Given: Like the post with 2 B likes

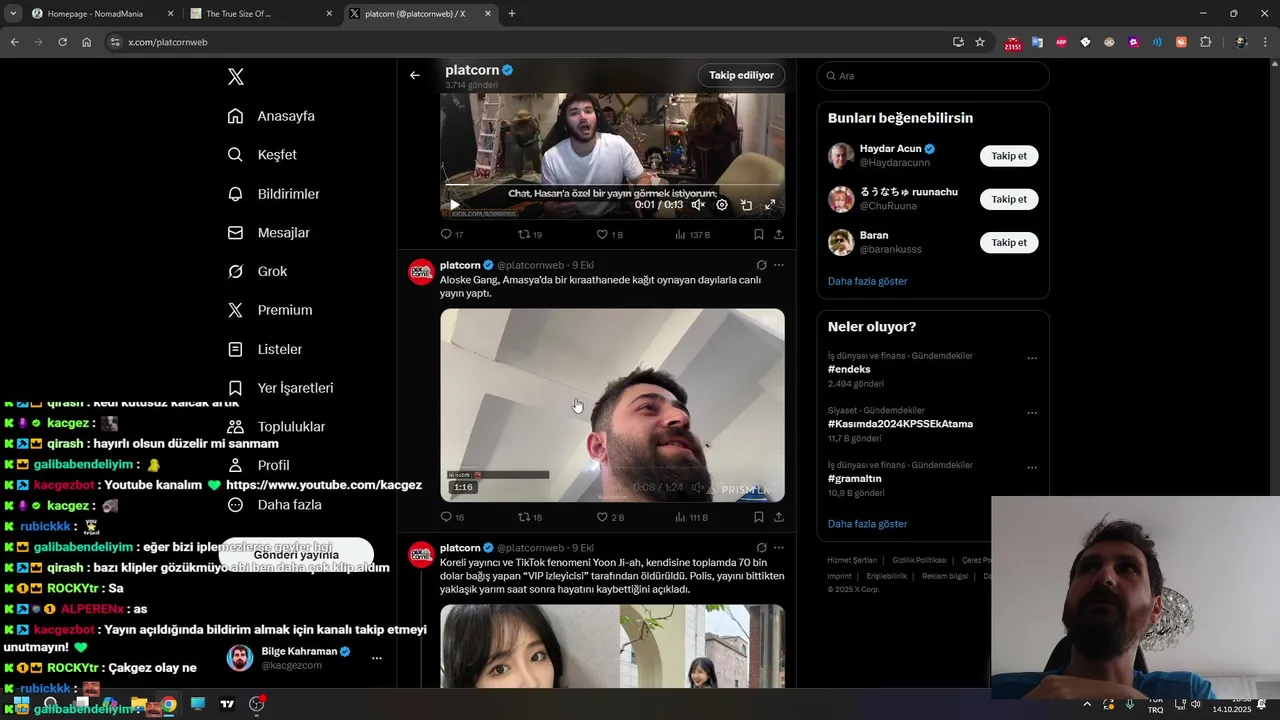Looking at the screenshot, I should (x=609, y=517).
